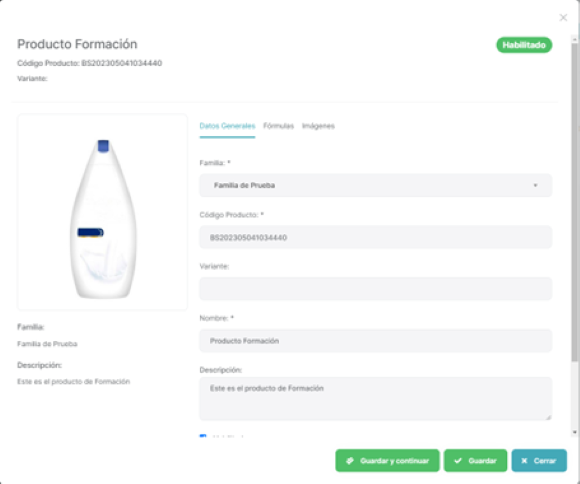Switch to the Fórmulas tab
The width and height of the screenshot is (580, 484).
coord(278,126)
